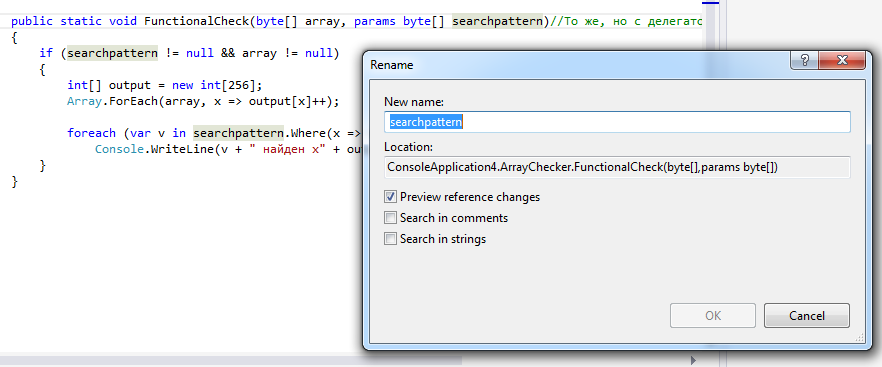Click Console.WriteLine call in code
882x367 pixels.
[154, 150]
